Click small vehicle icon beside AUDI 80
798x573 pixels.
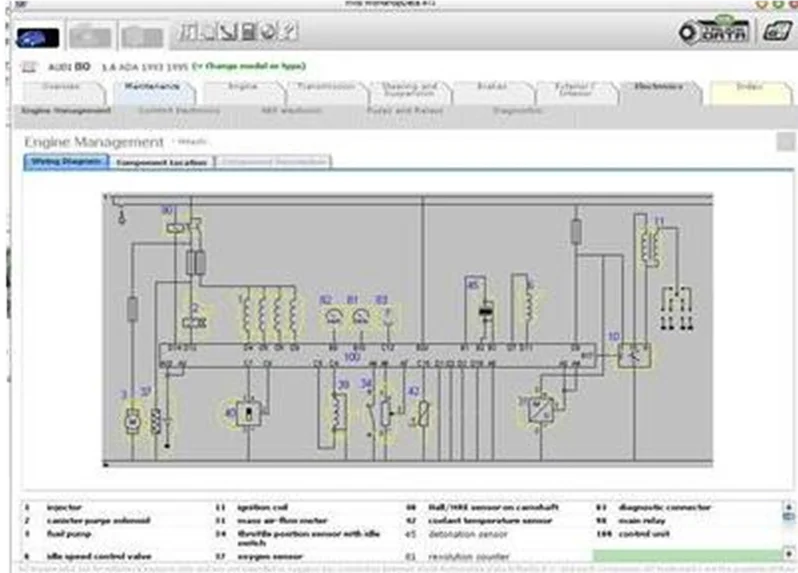pos(30,67)
